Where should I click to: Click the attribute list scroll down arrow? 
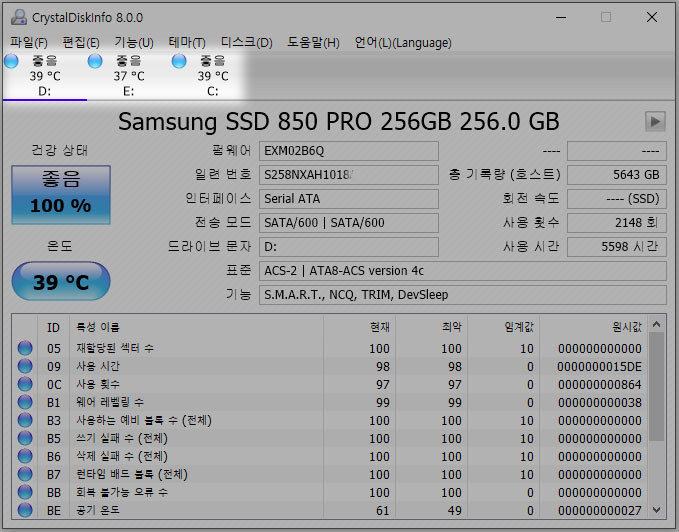click(656, 510)
